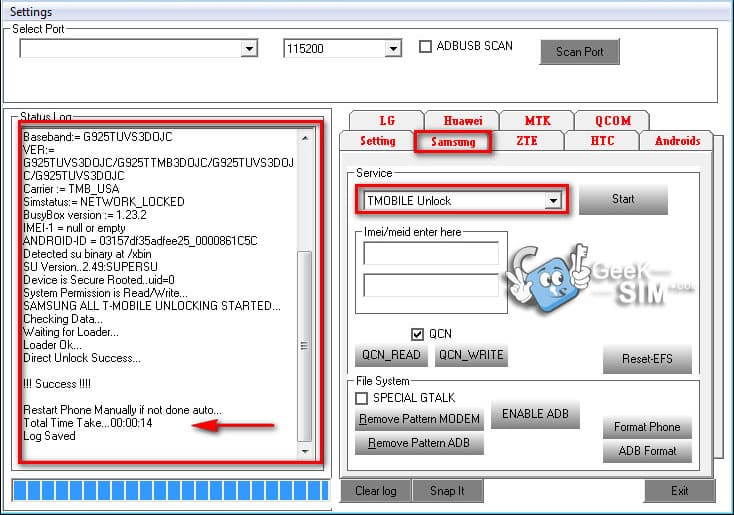This screenshot has width=734, height=515.
Task: Click Remove Pattern MODEM button
Action: pyautogui.click(x=420, y=419)
